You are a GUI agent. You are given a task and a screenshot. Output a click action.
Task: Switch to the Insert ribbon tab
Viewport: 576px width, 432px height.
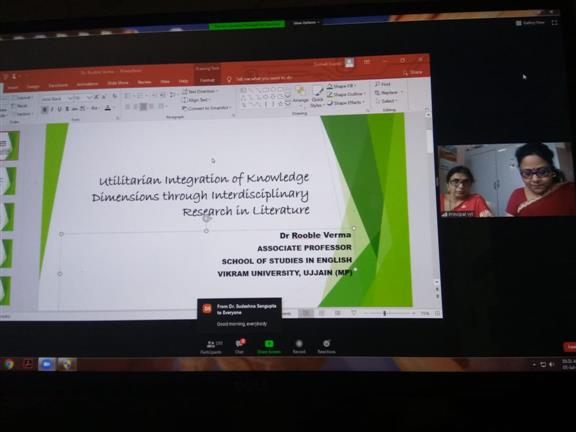pos(12,87)
